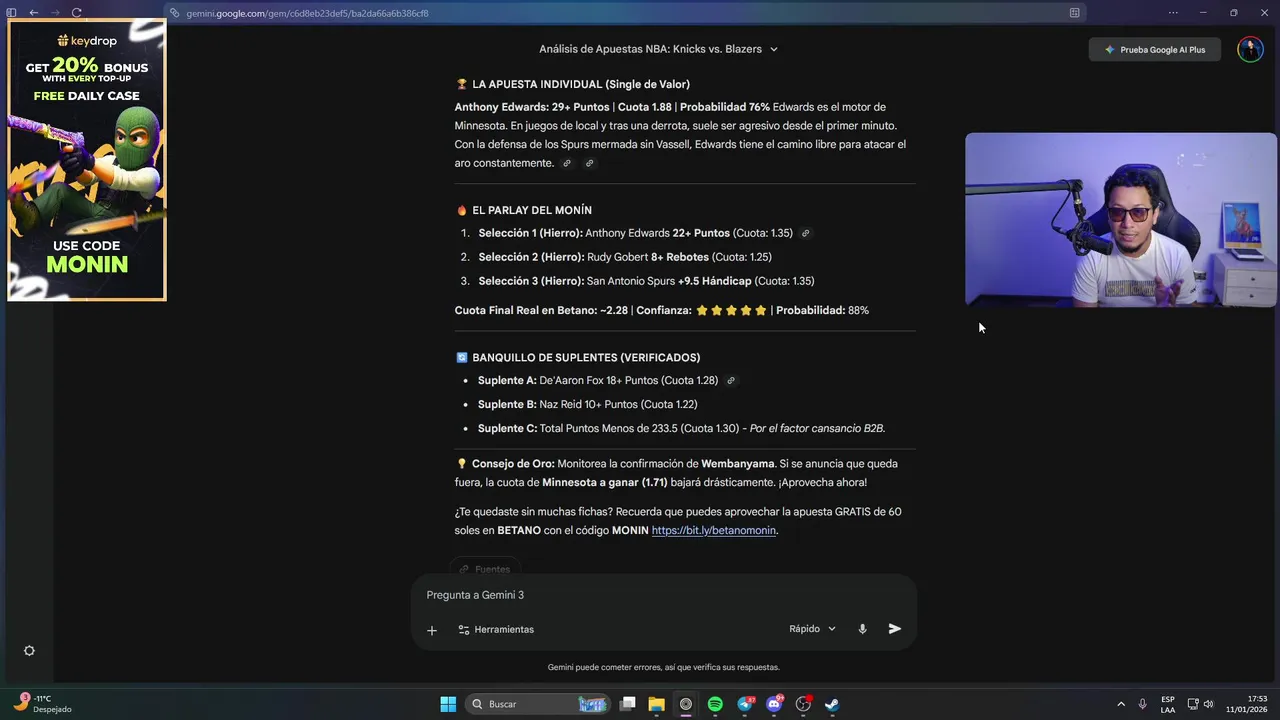
Task: Open the reader view icon in address bar
Action: point(1074,13)
